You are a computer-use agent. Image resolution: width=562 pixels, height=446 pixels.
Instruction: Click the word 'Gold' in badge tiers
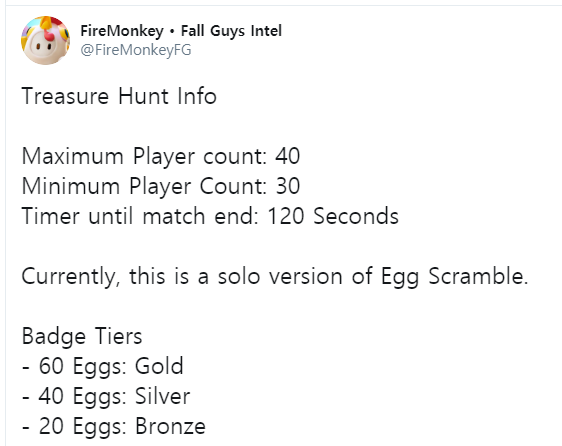coord(159,366)
